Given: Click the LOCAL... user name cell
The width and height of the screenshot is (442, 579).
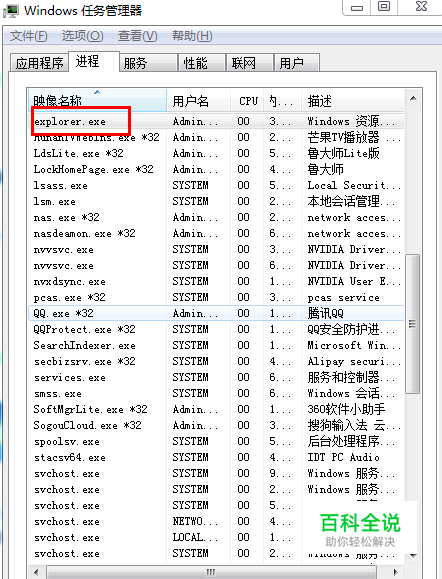Looking at the screenshot, I should (195, 537).
